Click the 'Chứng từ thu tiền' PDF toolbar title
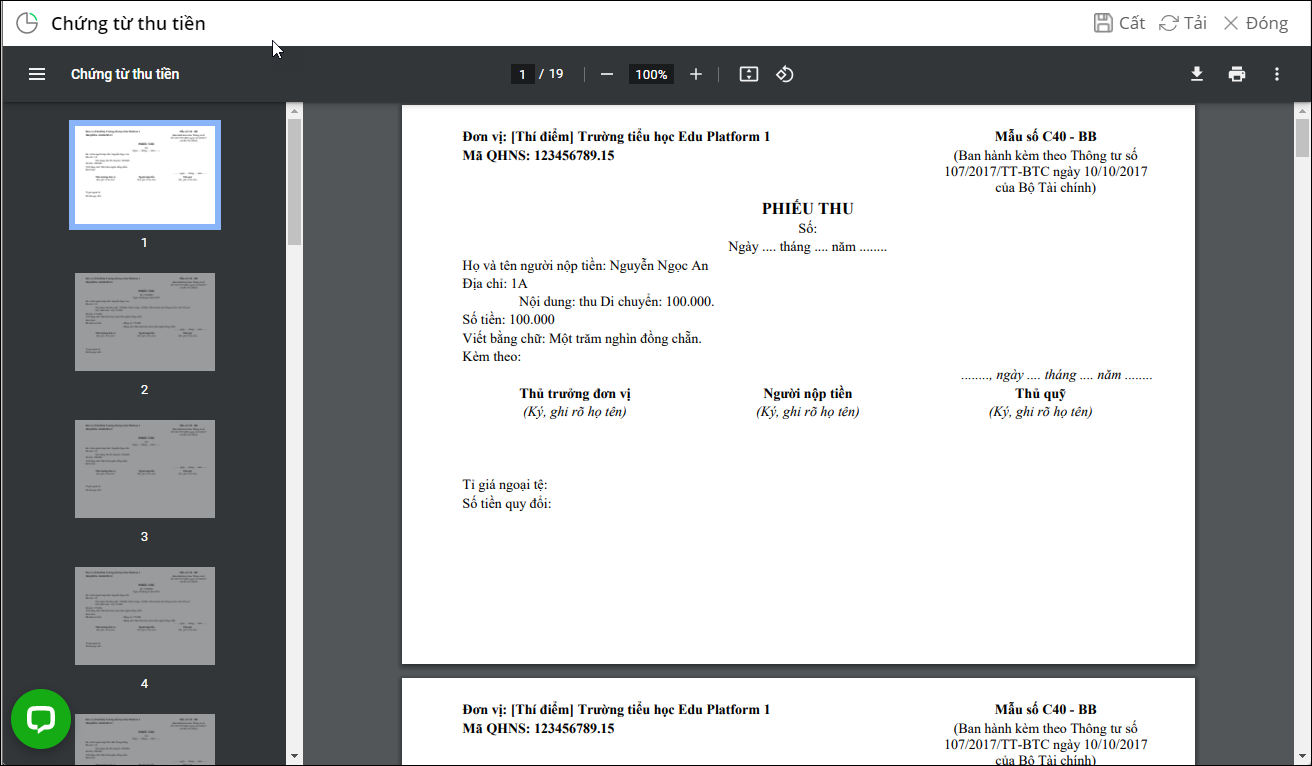 click(x=125, y=74)
